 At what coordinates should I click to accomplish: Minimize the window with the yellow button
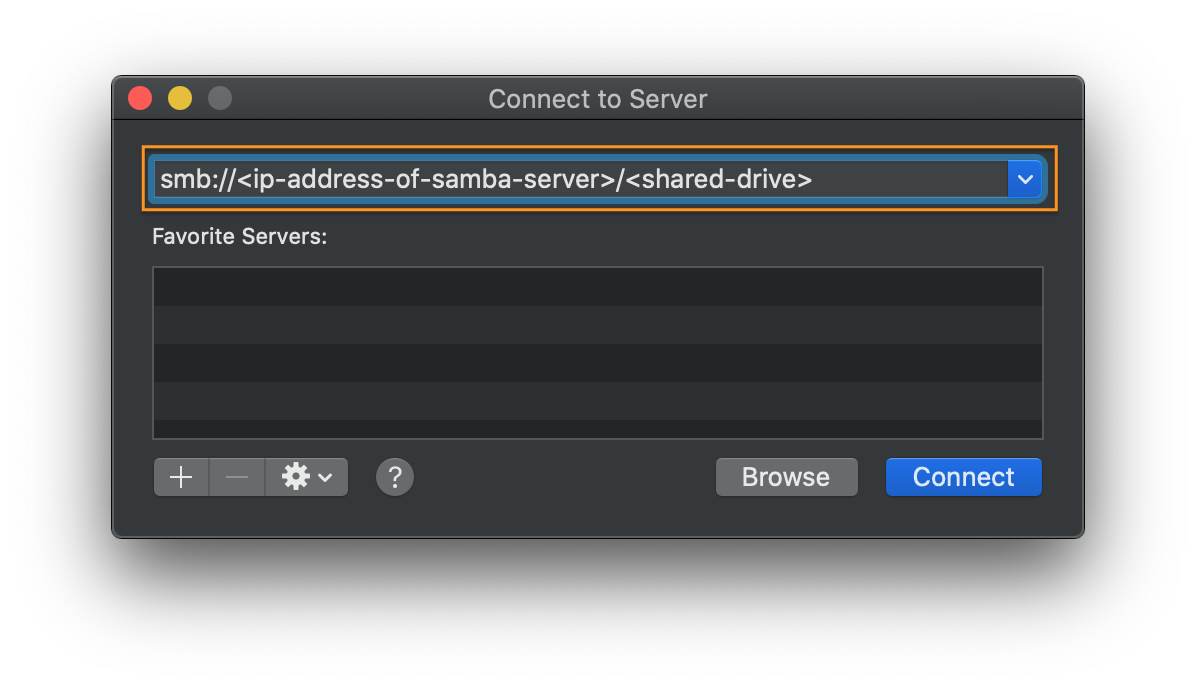(x=180, y=98)
